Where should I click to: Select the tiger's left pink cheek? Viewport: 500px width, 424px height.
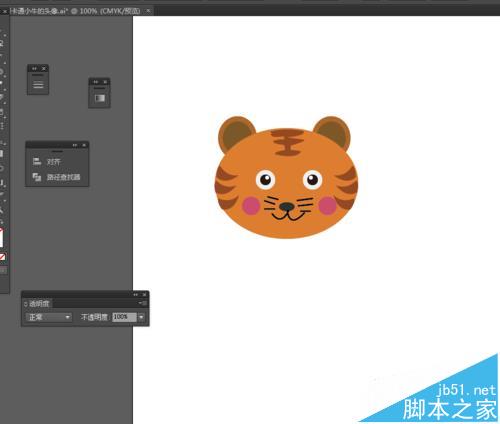tap(251, 205)
